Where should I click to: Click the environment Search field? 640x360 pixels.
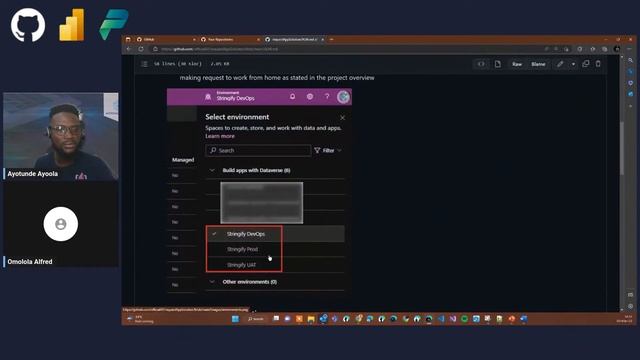258,151
